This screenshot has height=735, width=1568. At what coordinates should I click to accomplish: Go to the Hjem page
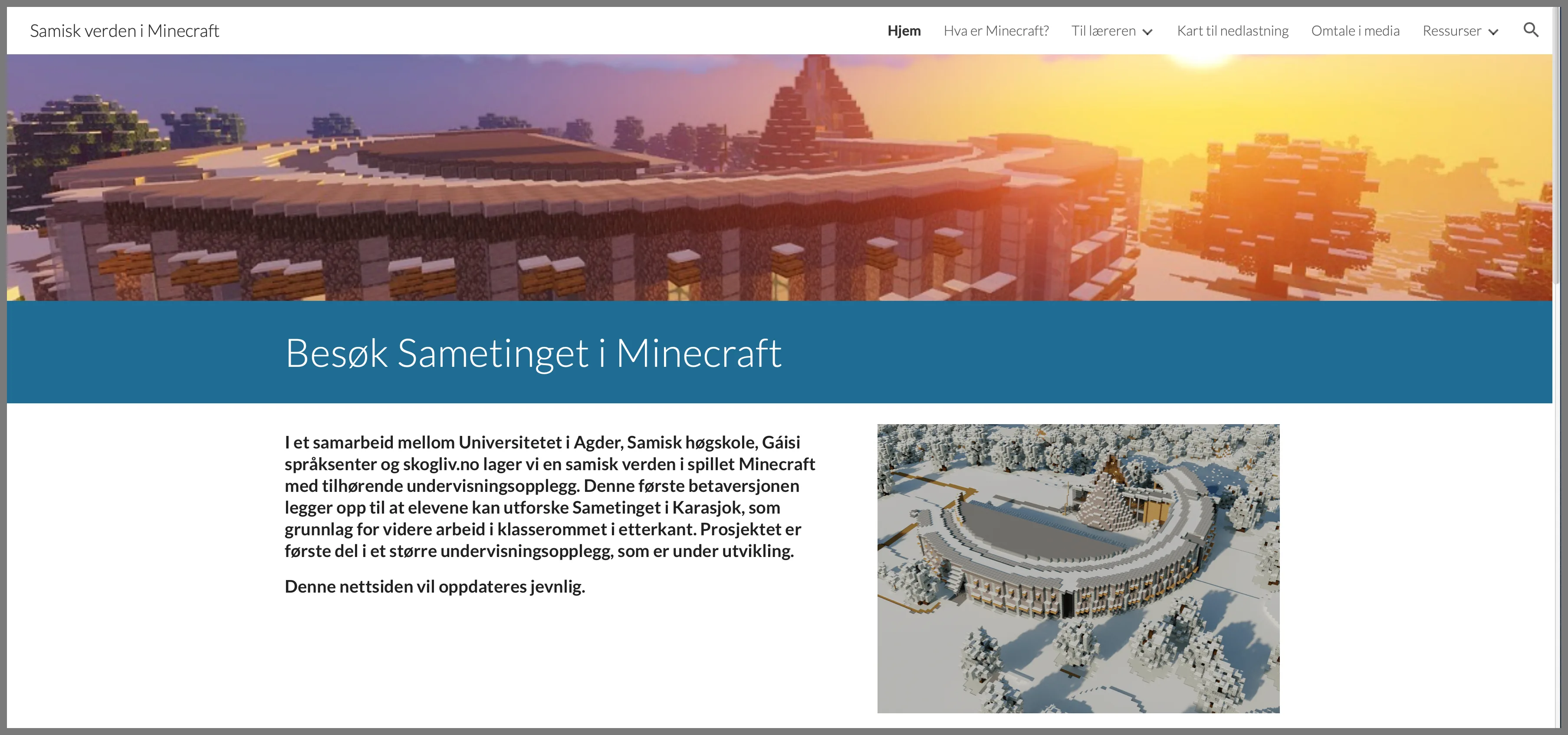(904, 31)
